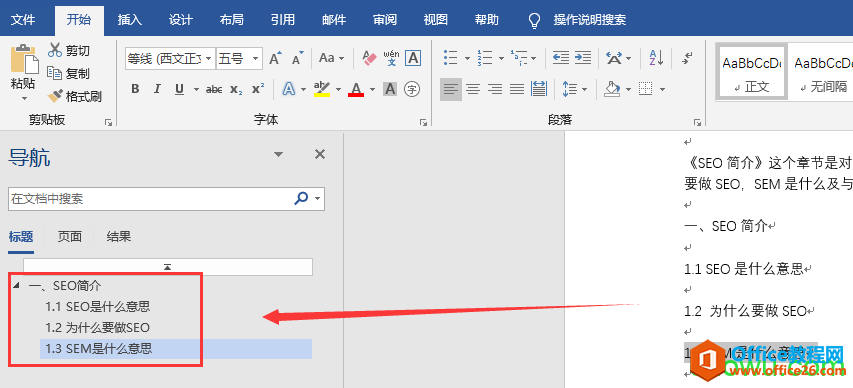Decrease paragraph indent

click(560, 58)
